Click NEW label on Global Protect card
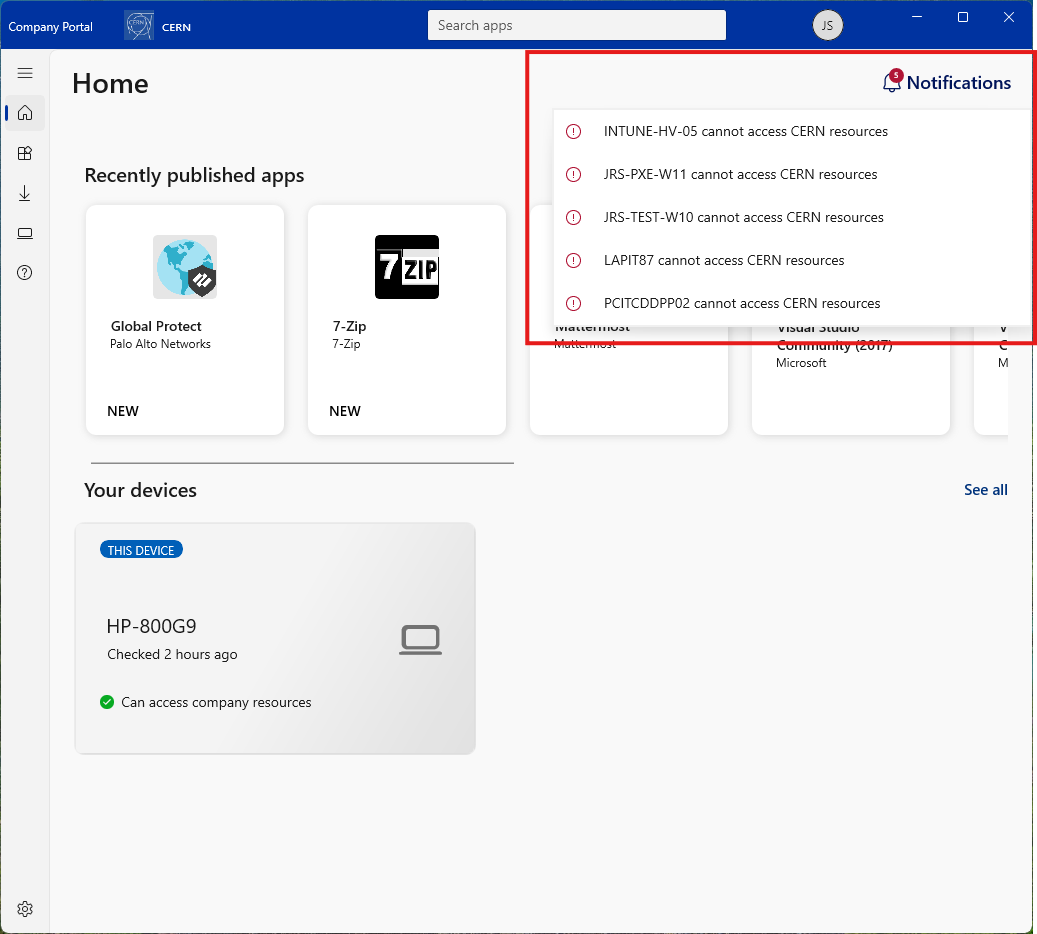Screen dimensions: 1037x934 pyautogui.click(x=123, y=411)
